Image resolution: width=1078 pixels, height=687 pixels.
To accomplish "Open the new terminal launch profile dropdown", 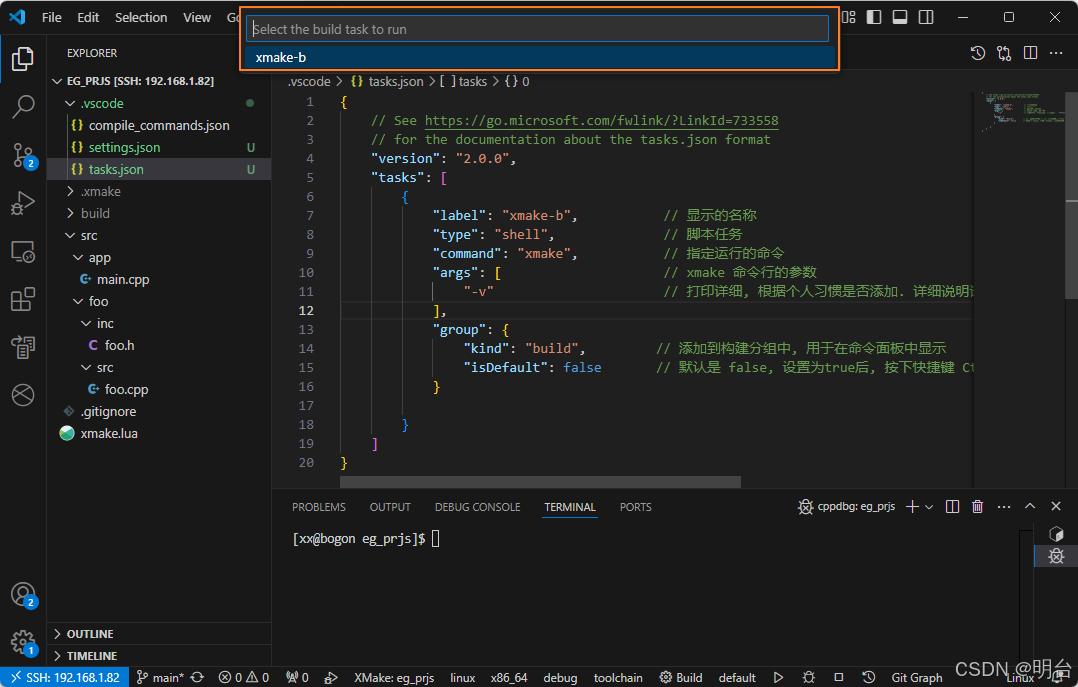I will point(929,507).
